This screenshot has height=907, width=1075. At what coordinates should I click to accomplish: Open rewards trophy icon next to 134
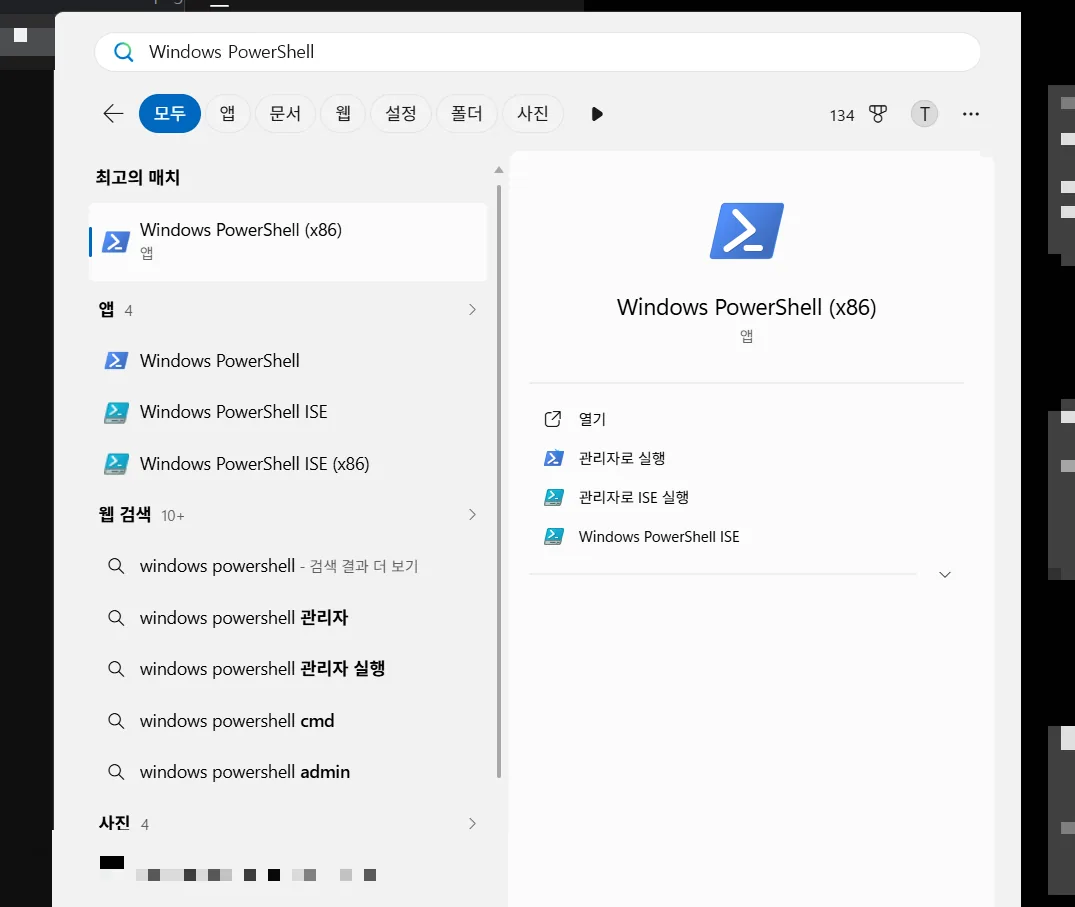coord(878,114)
